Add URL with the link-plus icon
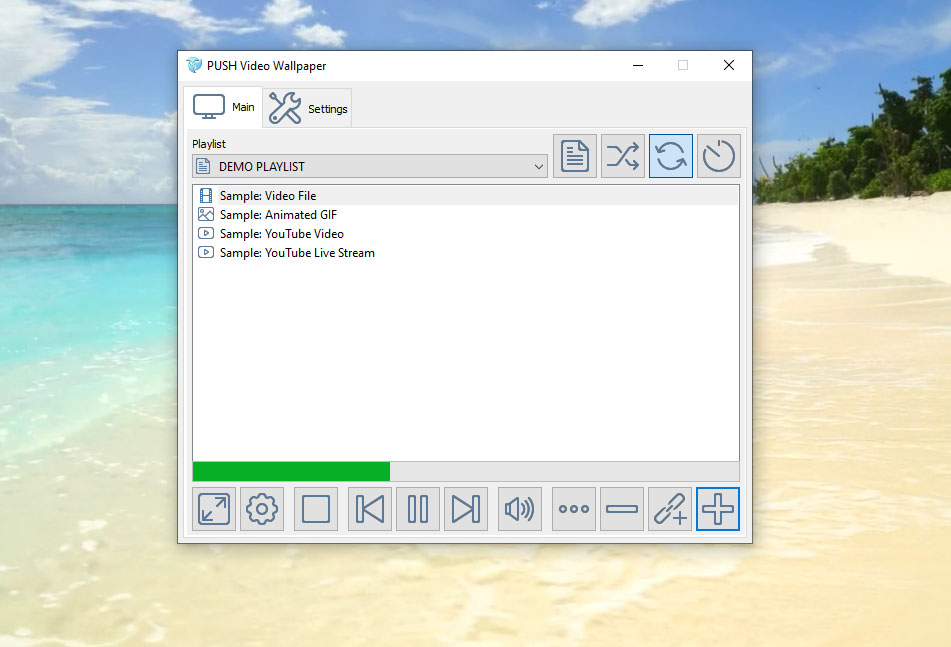The image size is (951, 647). (x=670, y=509)
